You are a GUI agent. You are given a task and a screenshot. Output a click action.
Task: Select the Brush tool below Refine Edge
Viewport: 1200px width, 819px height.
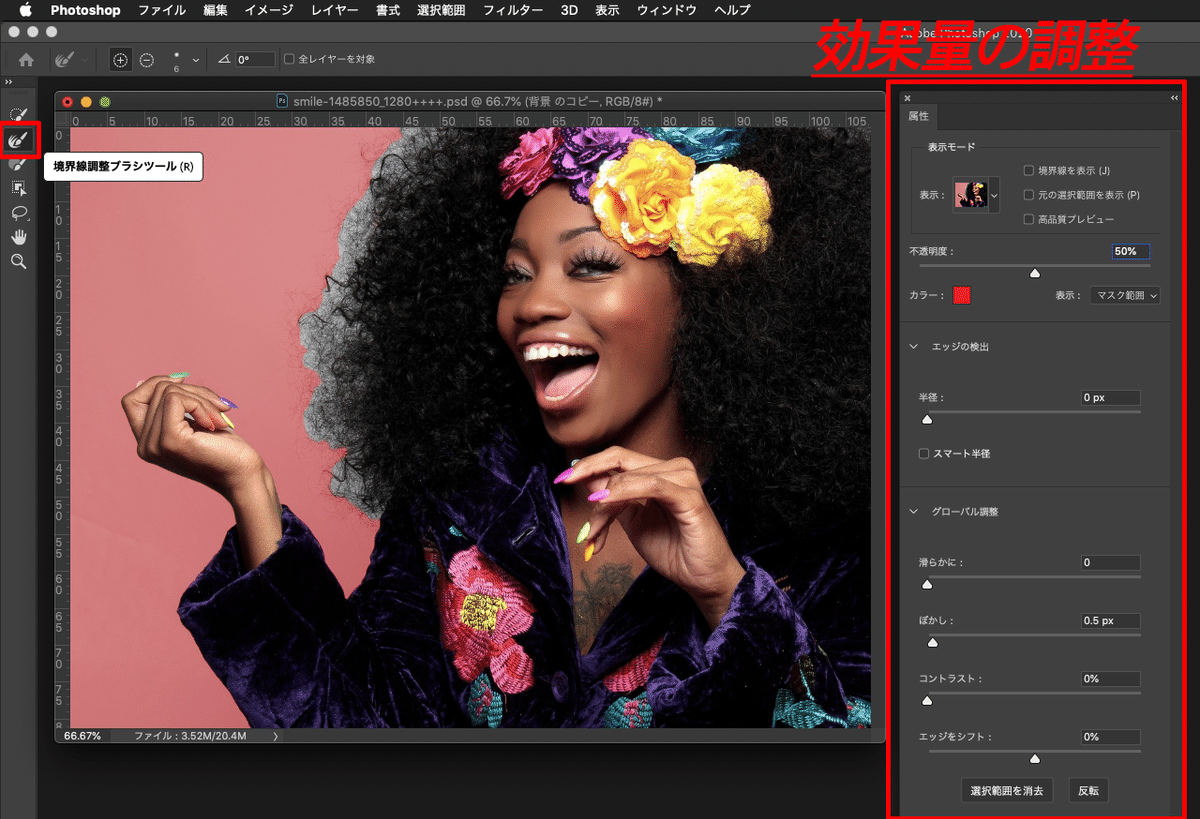[18, 164]
